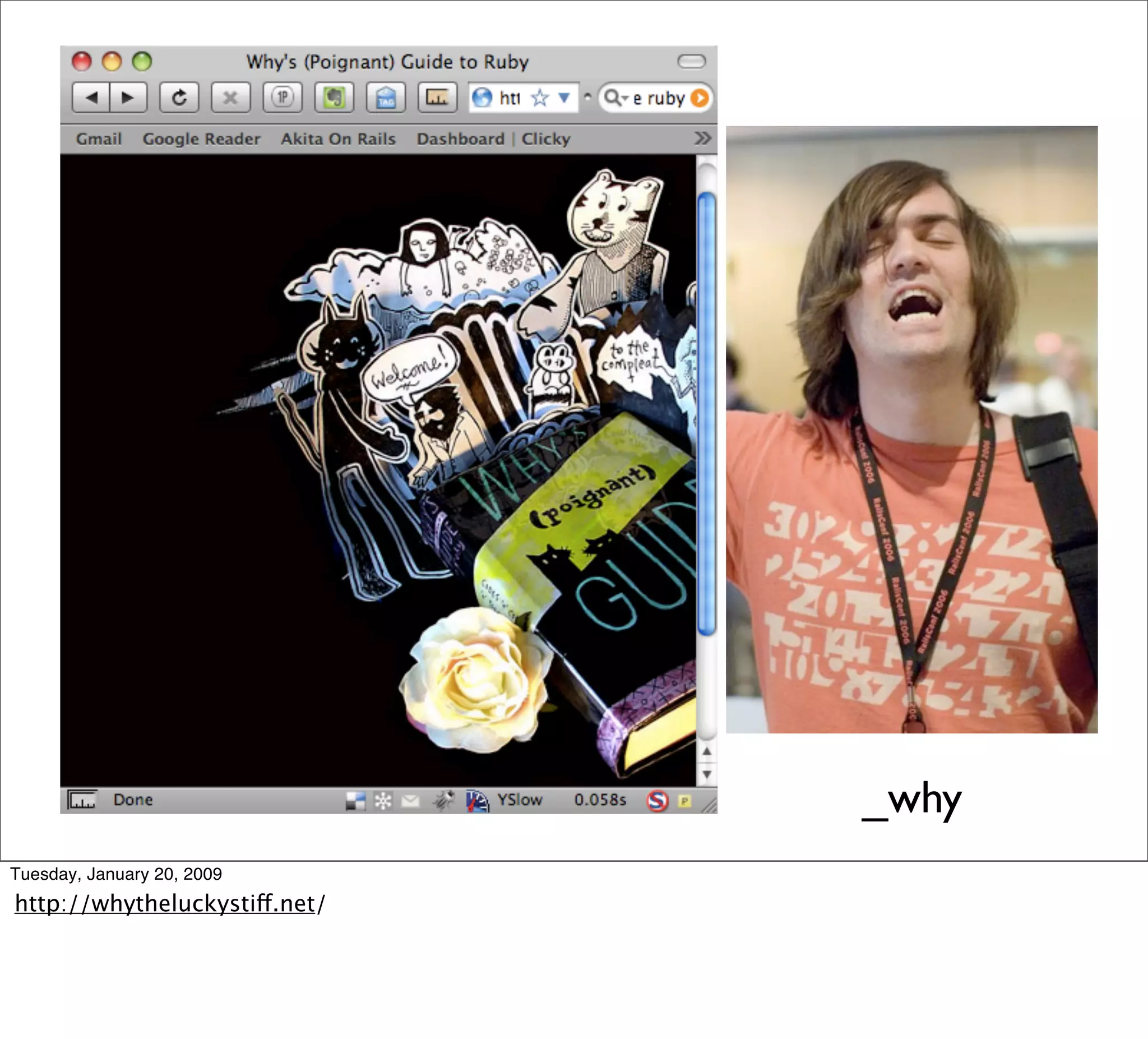
Task: Click the red NoScript S icon
Action: click(657, 801)
